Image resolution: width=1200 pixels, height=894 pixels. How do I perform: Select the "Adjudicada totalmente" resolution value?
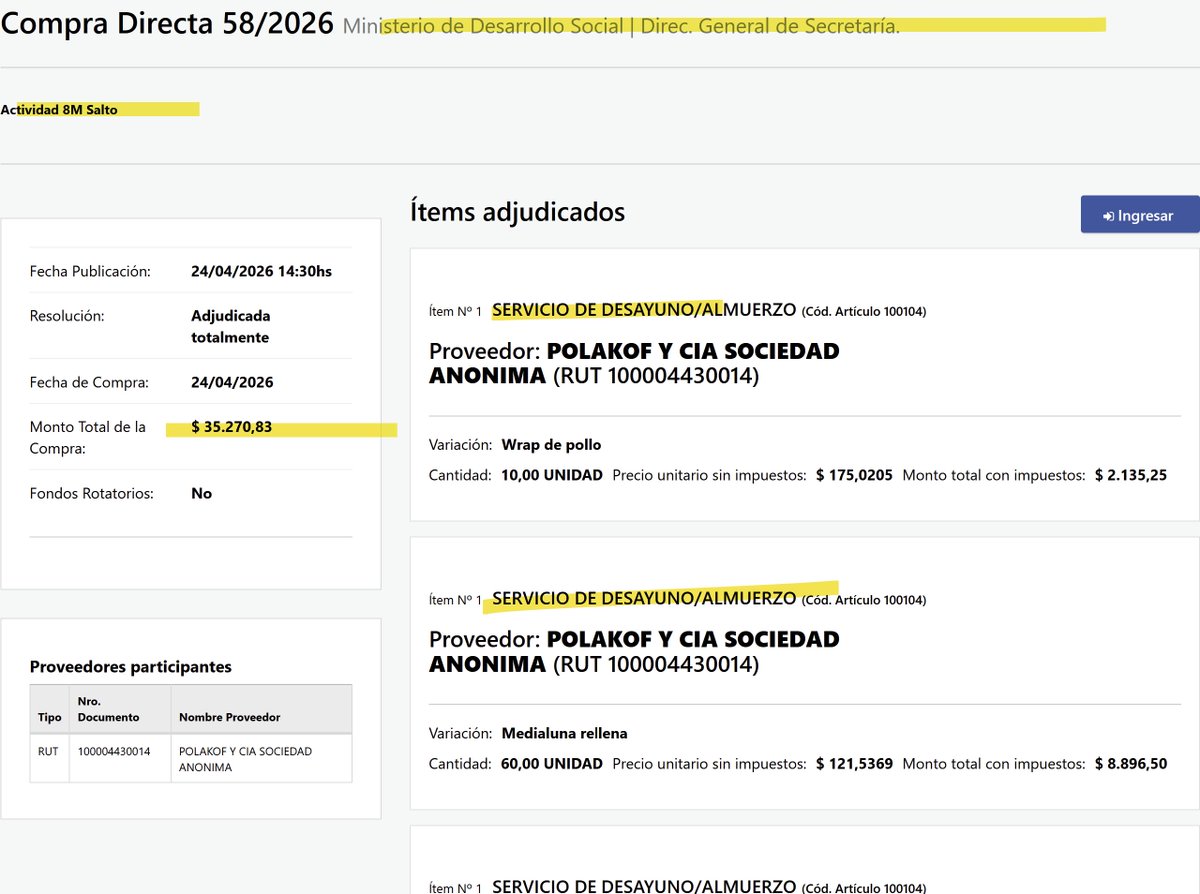231,326
